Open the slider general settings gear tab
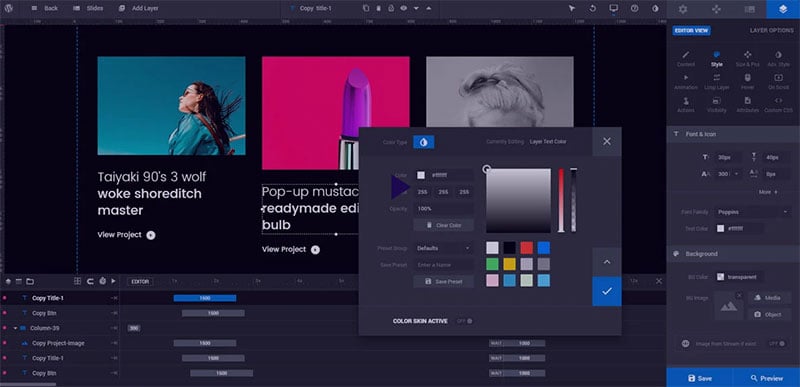Viewport: 800px width, 387px height. (683, 9)
